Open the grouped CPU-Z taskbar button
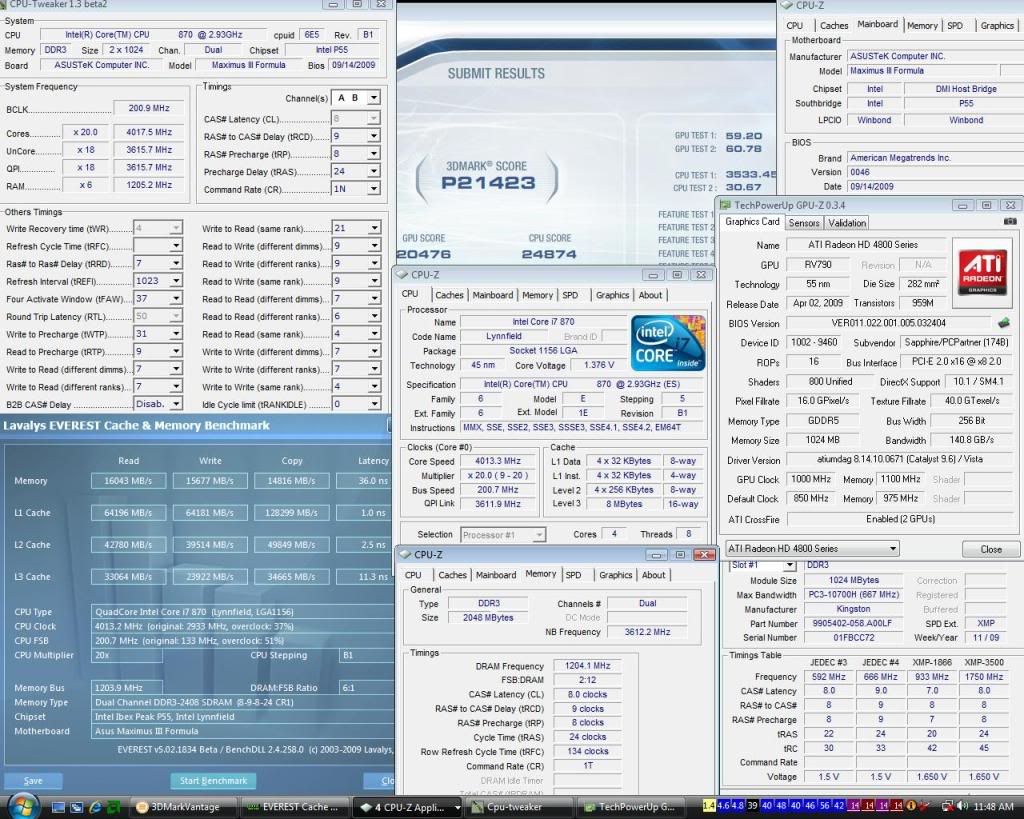Viewport: 1024px width, 819px height. point(408,807)
